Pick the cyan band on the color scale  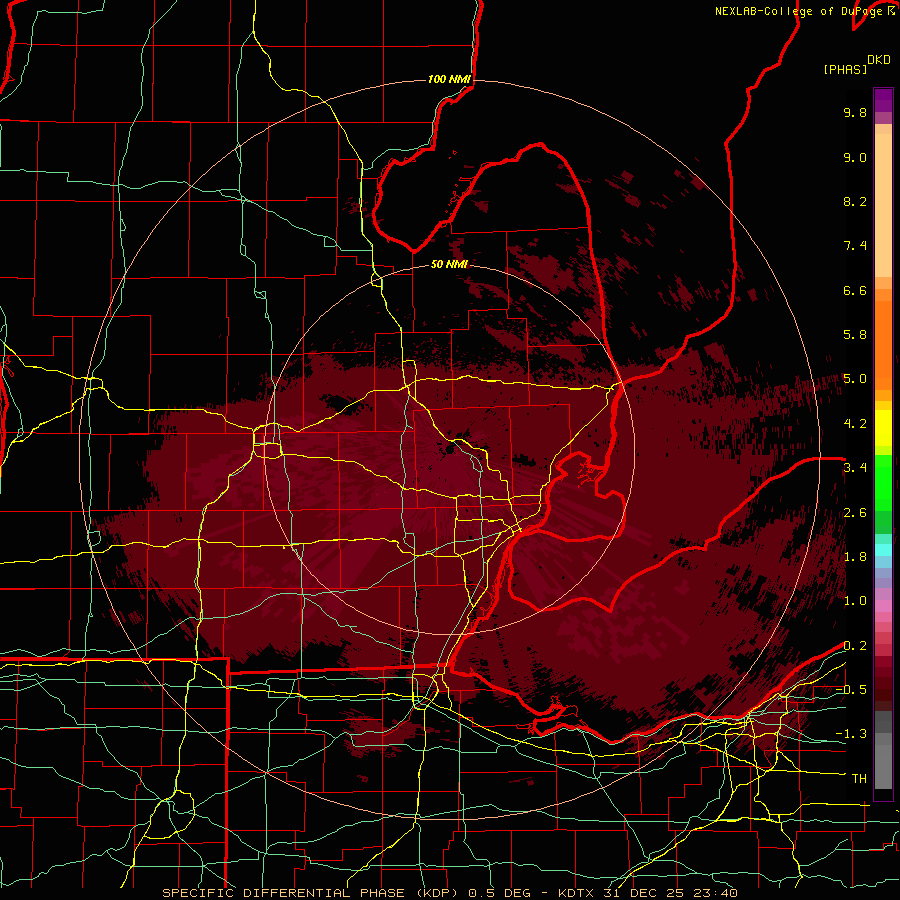click(x=883, y=550)
